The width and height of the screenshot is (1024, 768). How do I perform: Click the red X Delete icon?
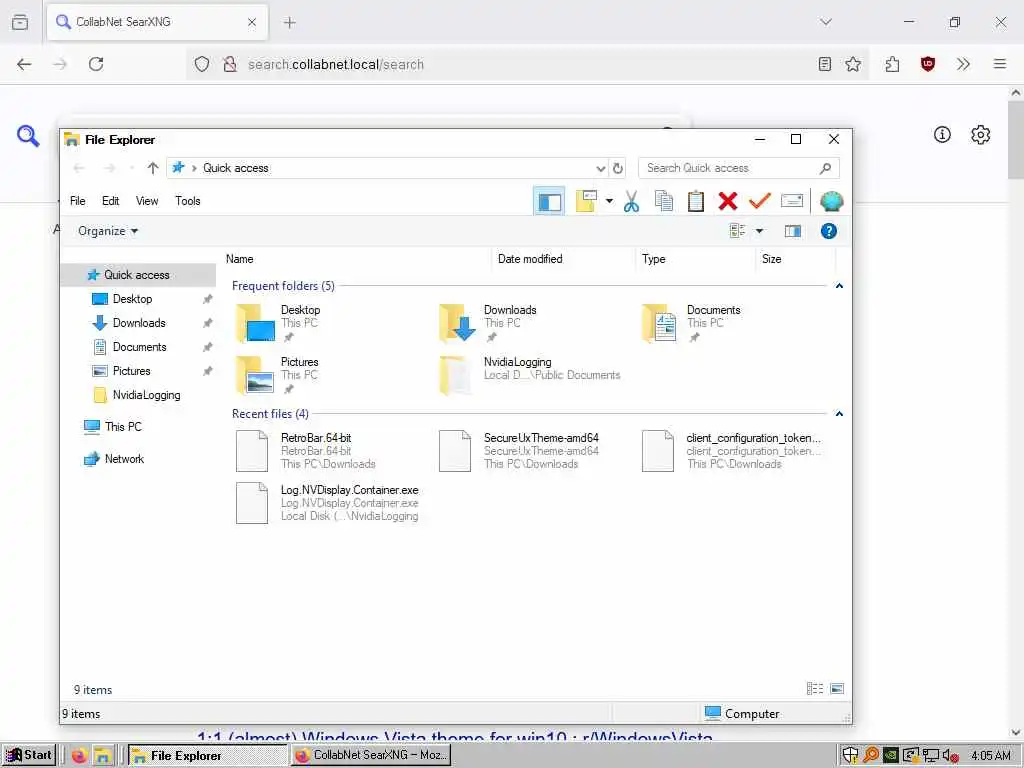click(x=728, y=201)
